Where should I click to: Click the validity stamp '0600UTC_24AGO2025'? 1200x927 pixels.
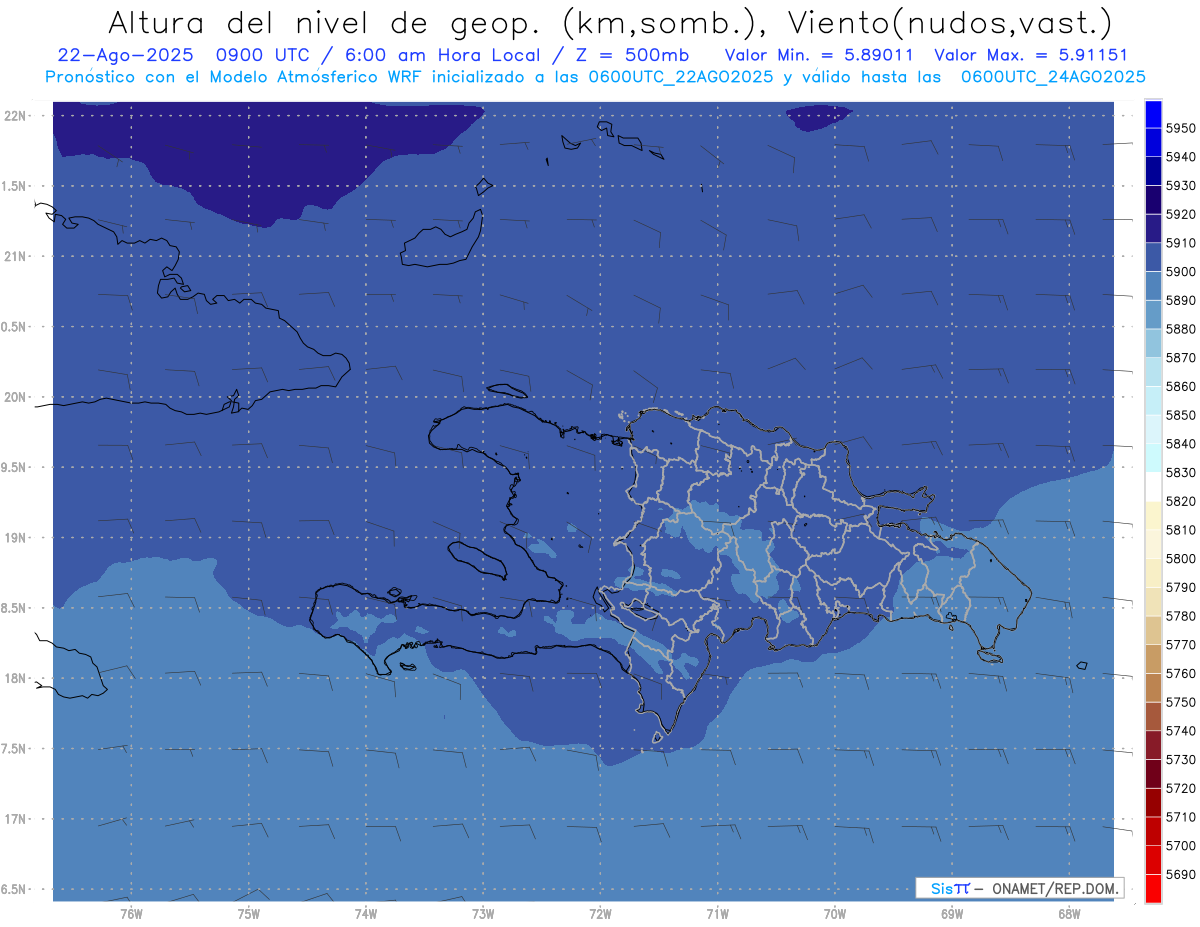pyautogui.click(x=1053, y=77)
